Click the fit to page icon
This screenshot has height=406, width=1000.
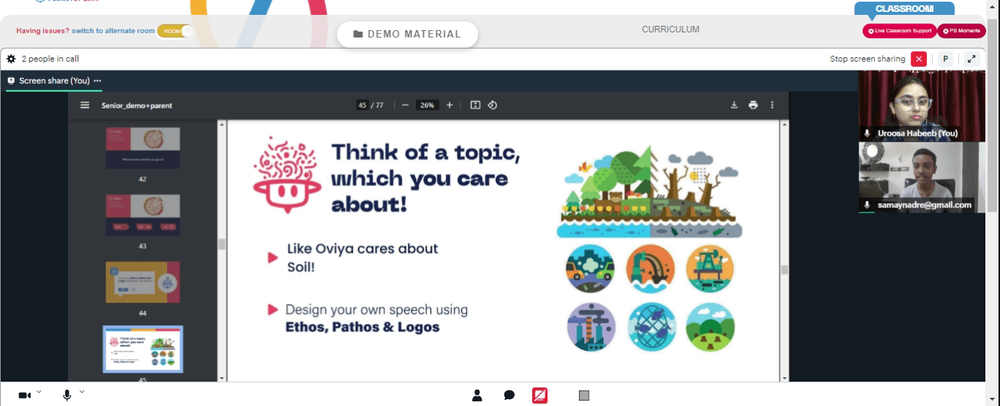coord(475,105)
